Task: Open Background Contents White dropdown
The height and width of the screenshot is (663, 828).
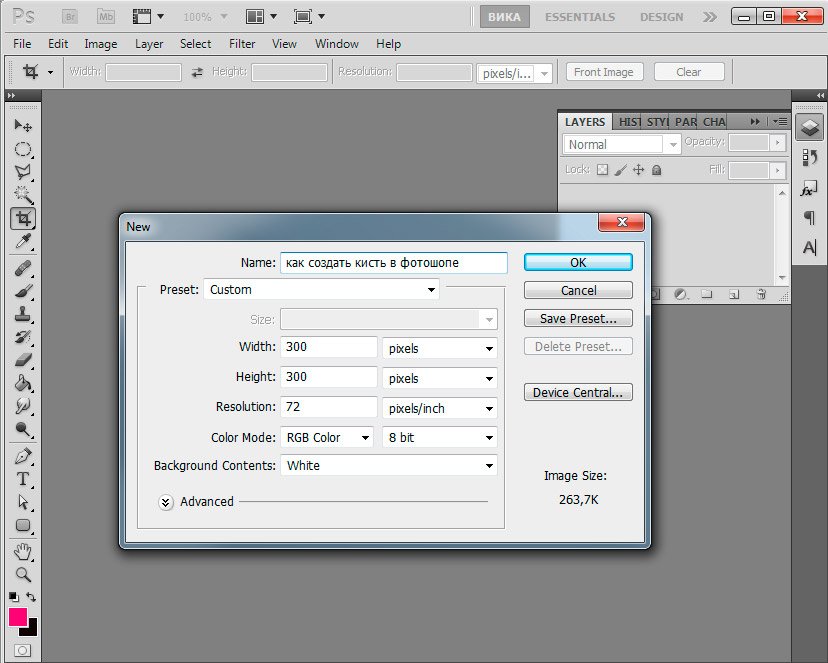Action: pos(388,466)
